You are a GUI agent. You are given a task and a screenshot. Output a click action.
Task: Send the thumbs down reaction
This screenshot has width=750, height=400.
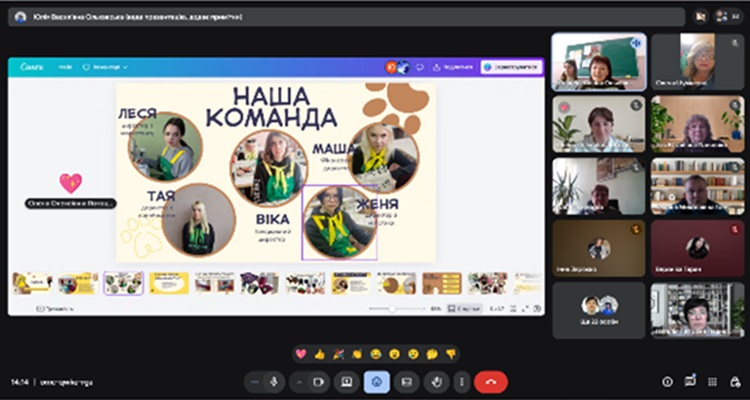point(451,354)
